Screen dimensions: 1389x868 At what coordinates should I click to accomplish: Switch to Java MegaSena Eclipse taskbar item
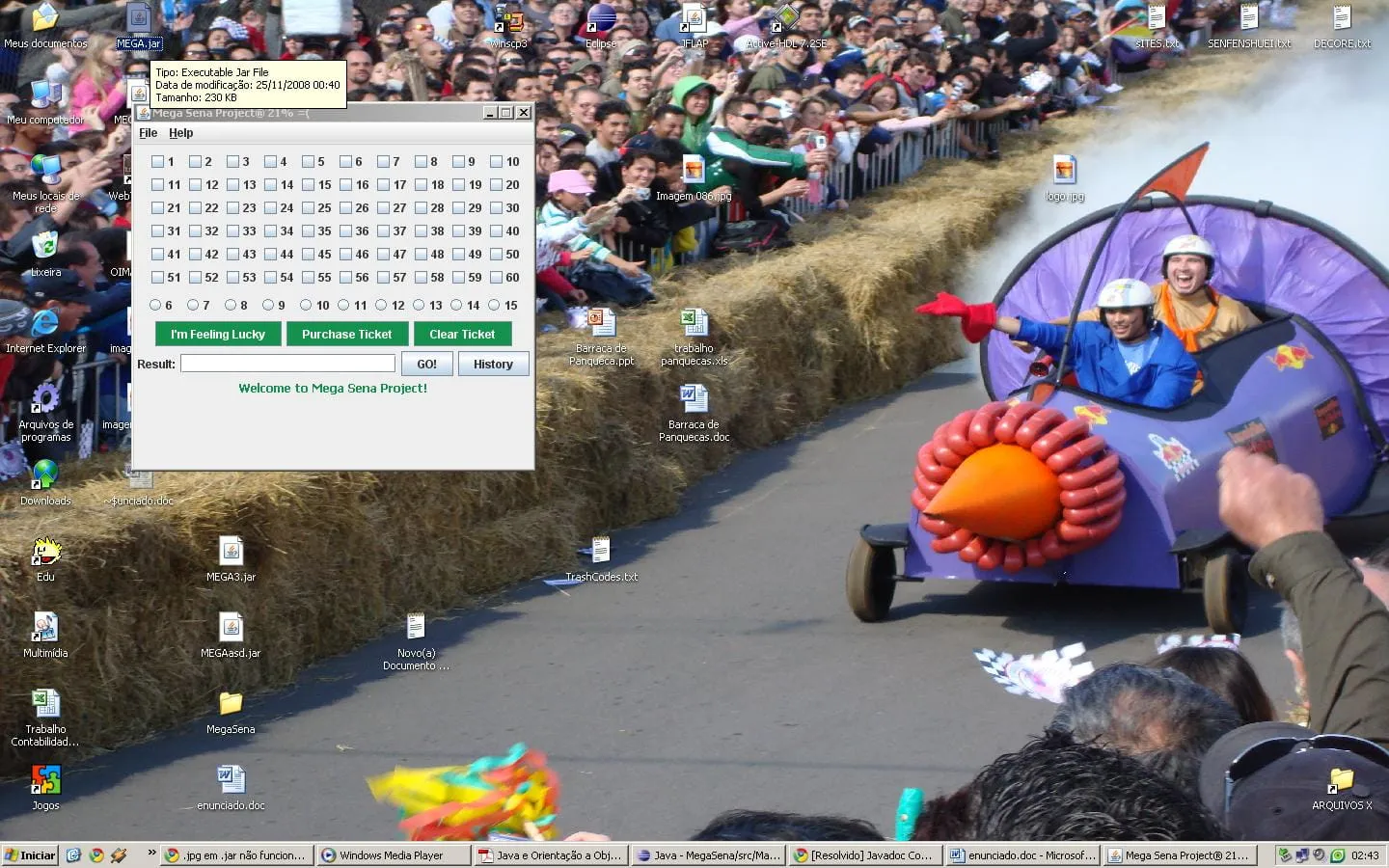pyautogui.click(x=708, y=855)
